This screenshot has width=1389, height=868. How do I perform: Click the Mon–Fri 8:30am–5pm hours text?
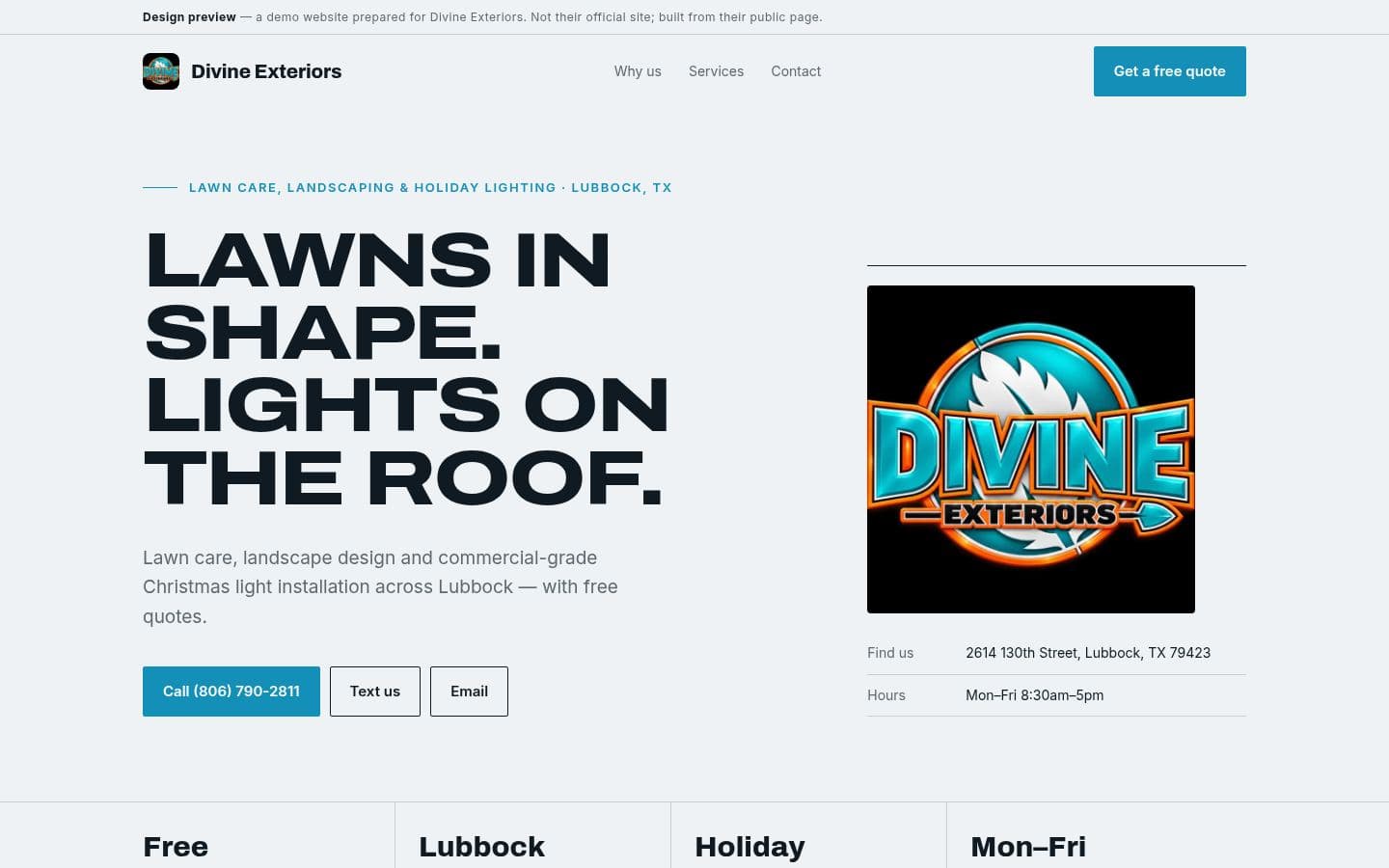tap(1035, 695)
